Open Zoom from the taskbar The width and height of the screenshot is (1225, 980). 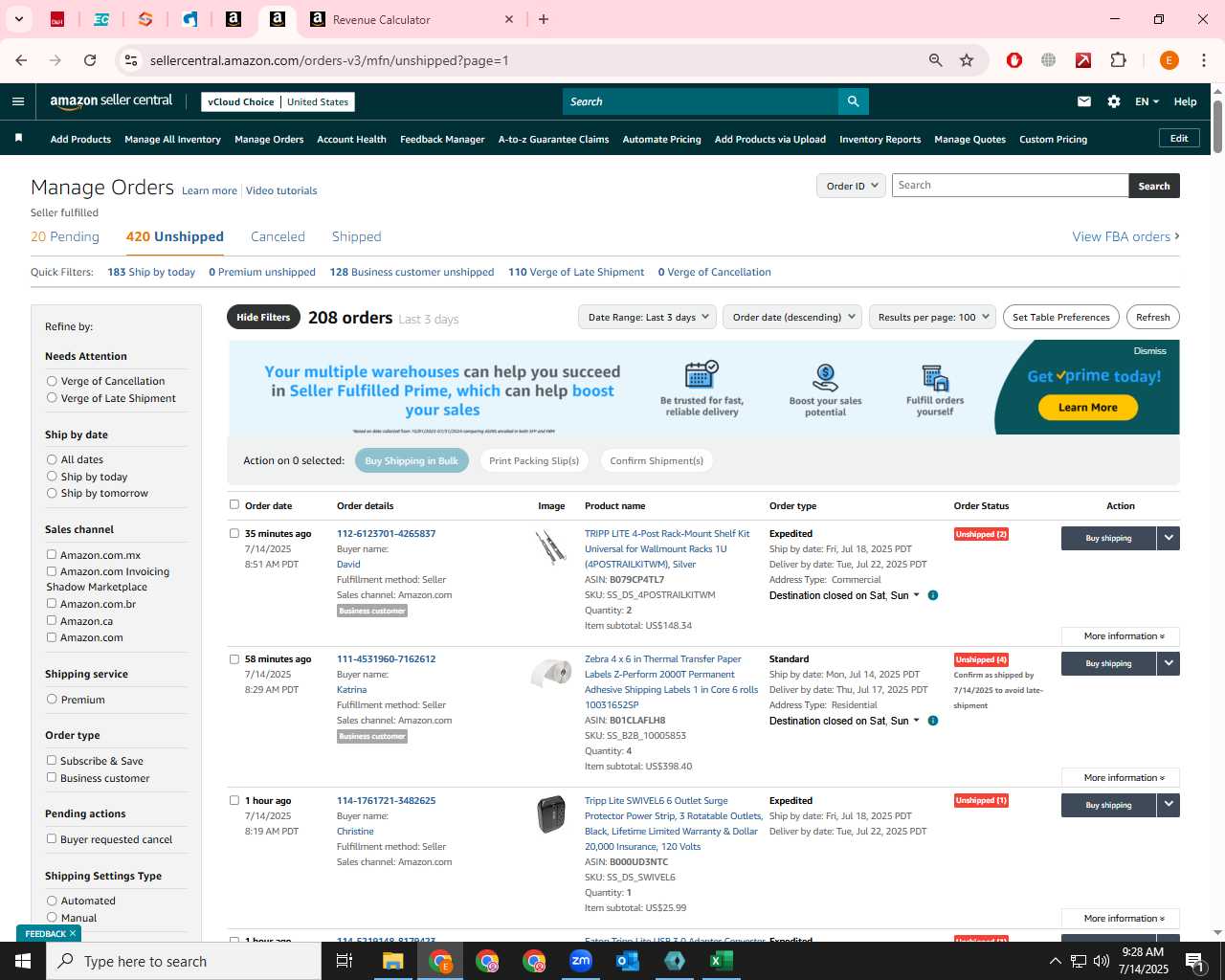[581, 961]
